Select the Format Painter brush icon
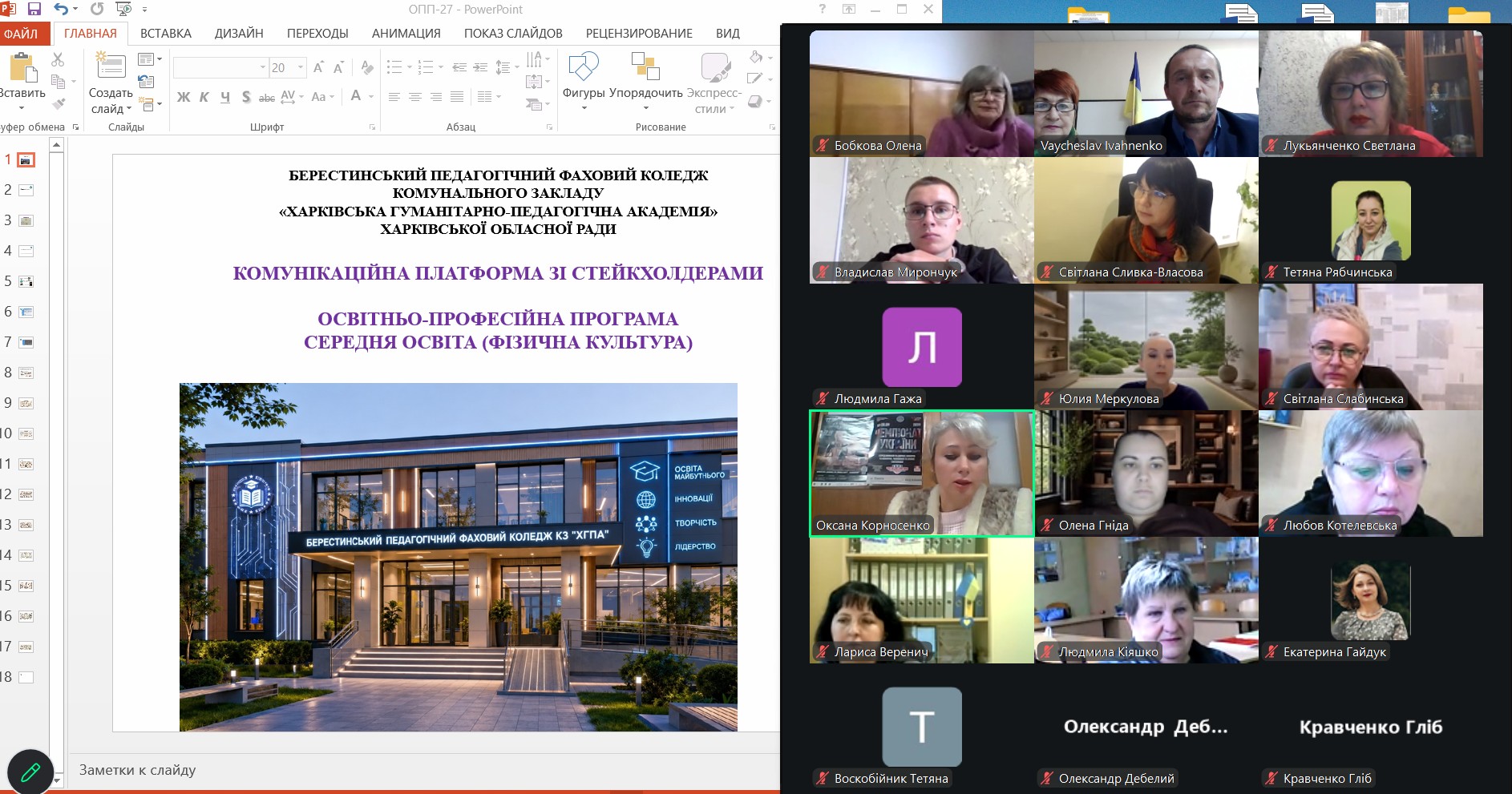This screenshot has height=794, width=1512. 59,103
